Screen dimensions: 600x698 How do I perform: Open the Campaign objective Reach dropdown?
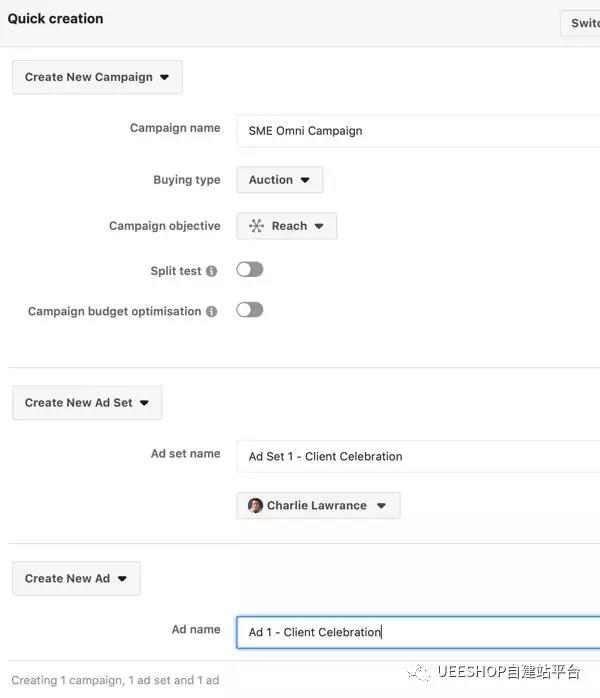pyautogui.click(x=287, y=226)
